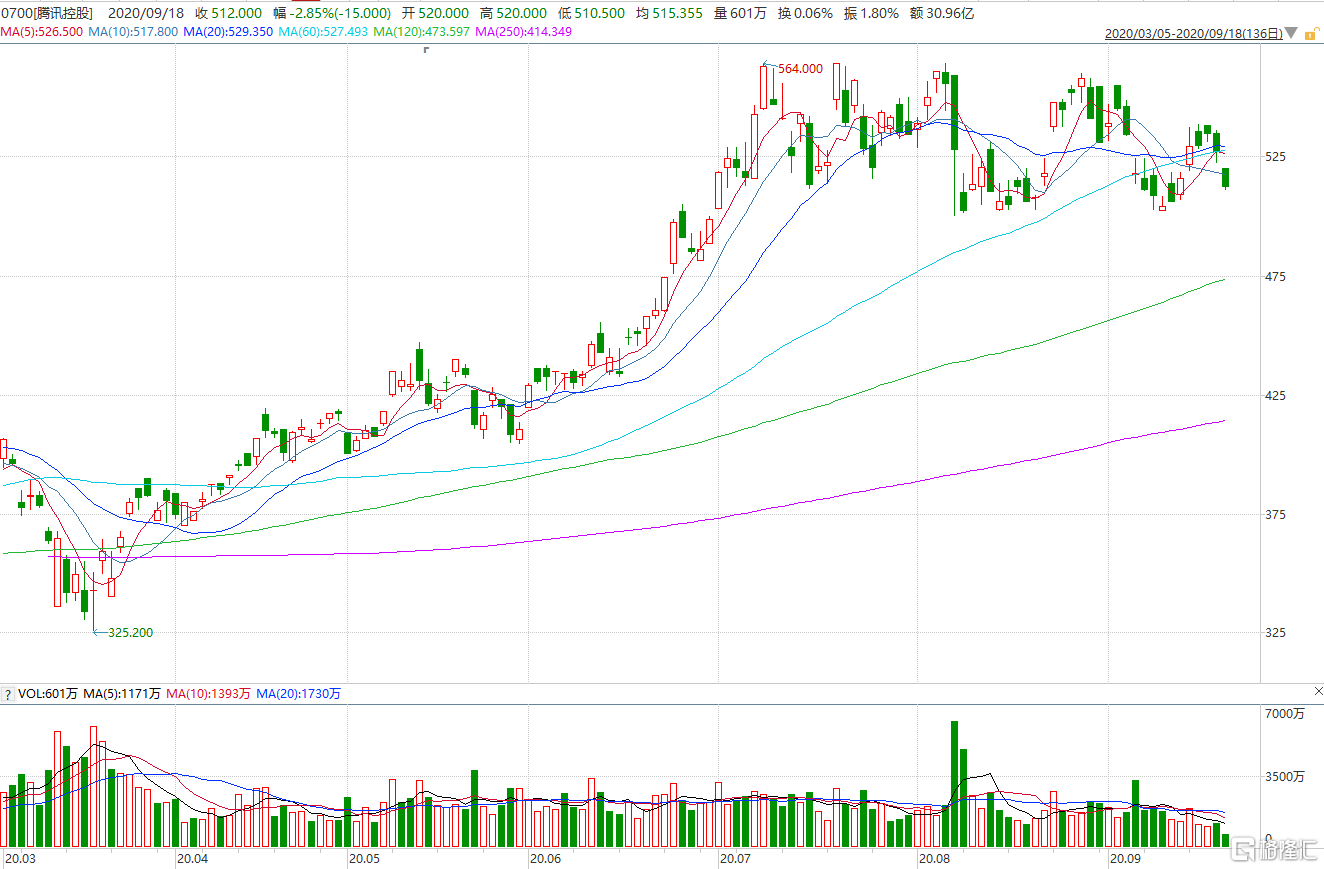Click the orange unlock padlock icon

1310,33
